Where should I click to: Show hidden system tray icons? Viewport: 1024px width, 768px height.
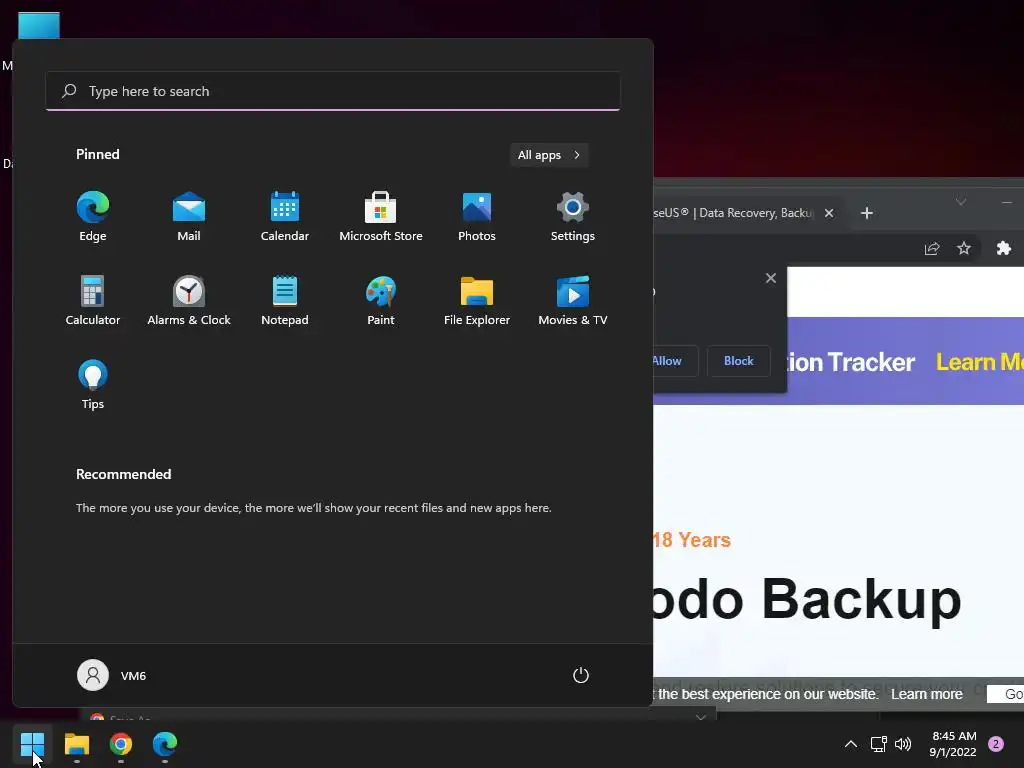pos(850,744)
